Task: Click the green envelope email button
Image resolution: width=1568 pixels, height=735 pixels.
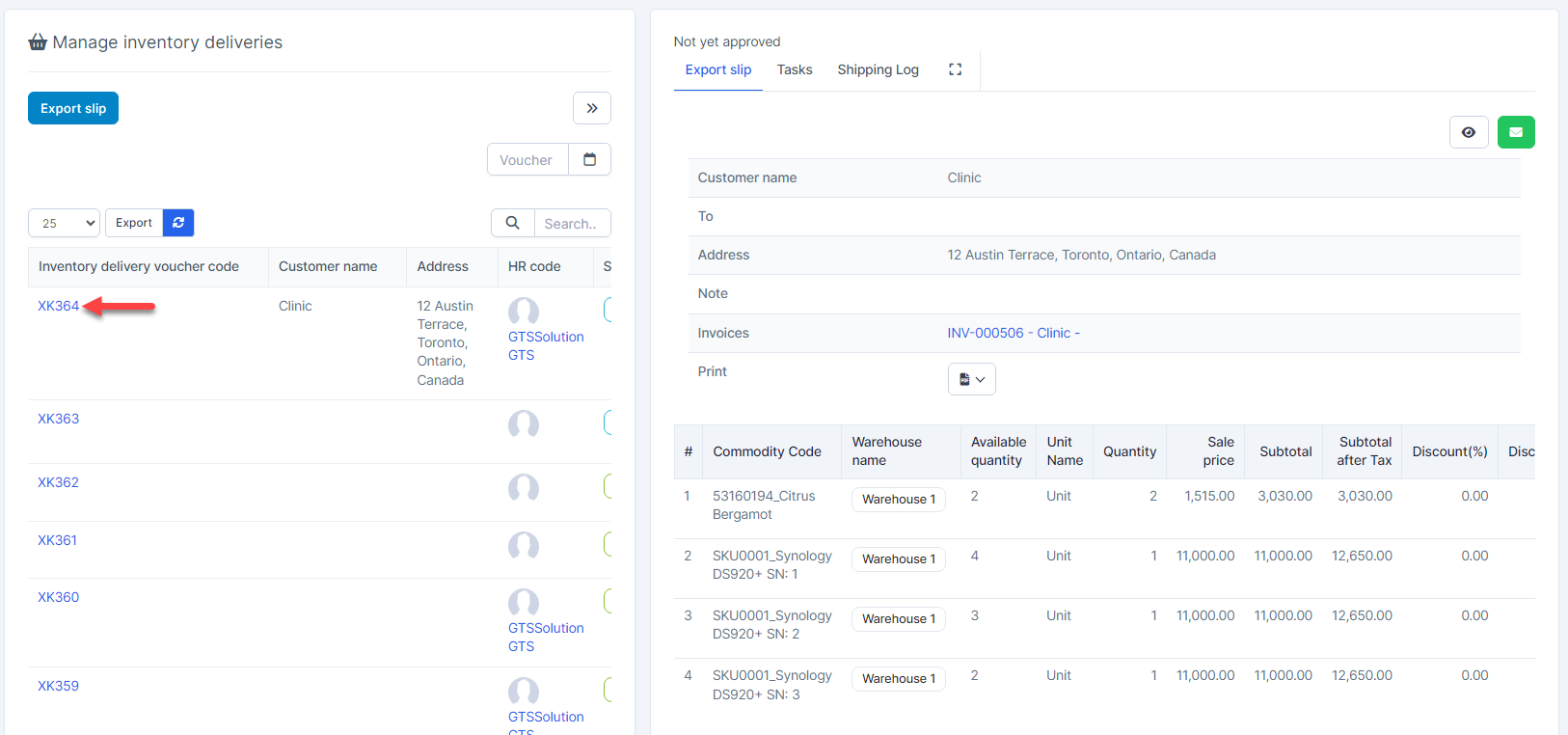Action: 1516,132
